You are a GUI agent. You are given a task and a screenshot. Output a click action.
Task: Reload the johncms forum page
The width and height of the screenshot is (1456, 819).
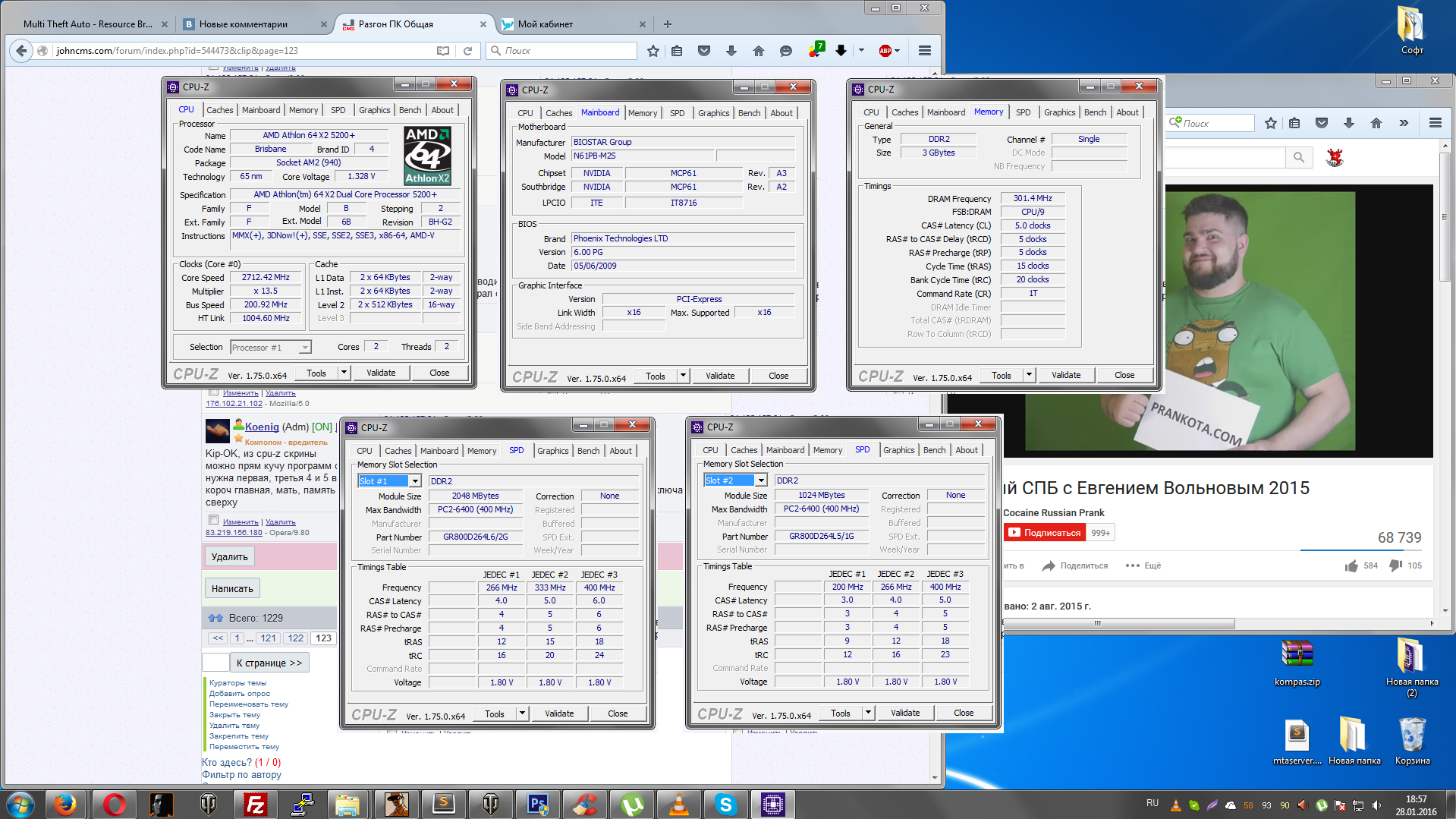[467, 51]
